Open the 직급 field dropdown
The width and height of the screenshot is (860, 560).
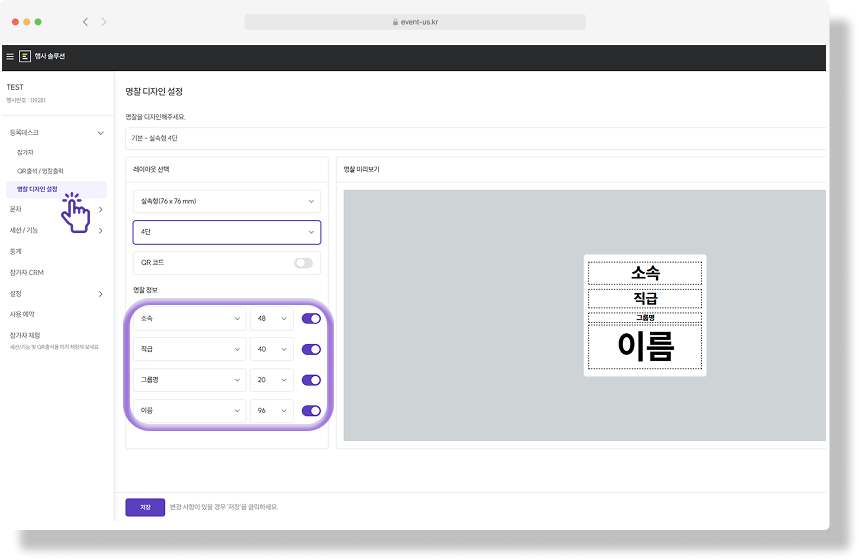coord(189,349)
